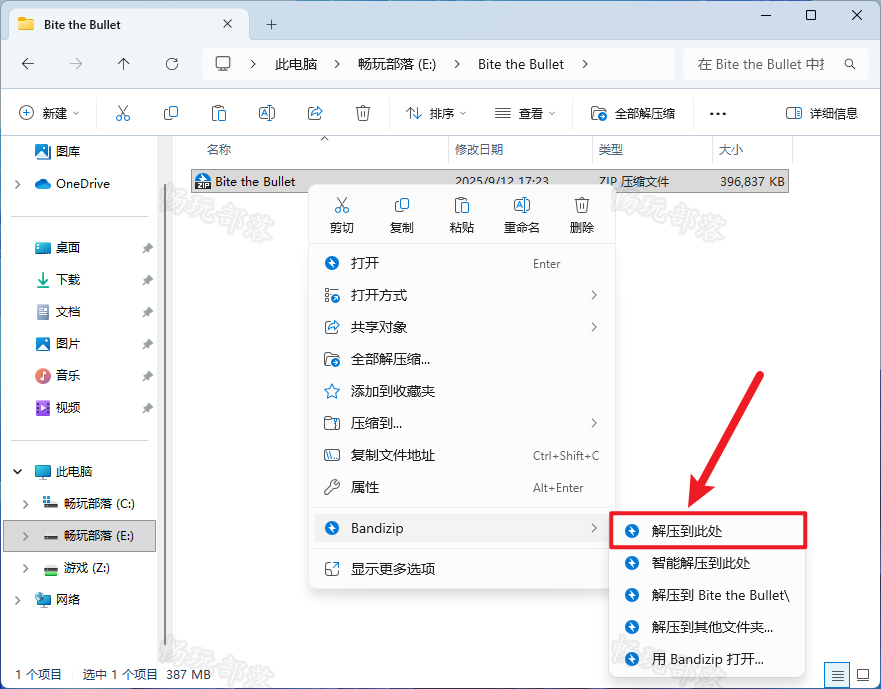This screenshot has height=689, width=881.
Task: Select 剪切 in the context menu
Action: (342, 215)
